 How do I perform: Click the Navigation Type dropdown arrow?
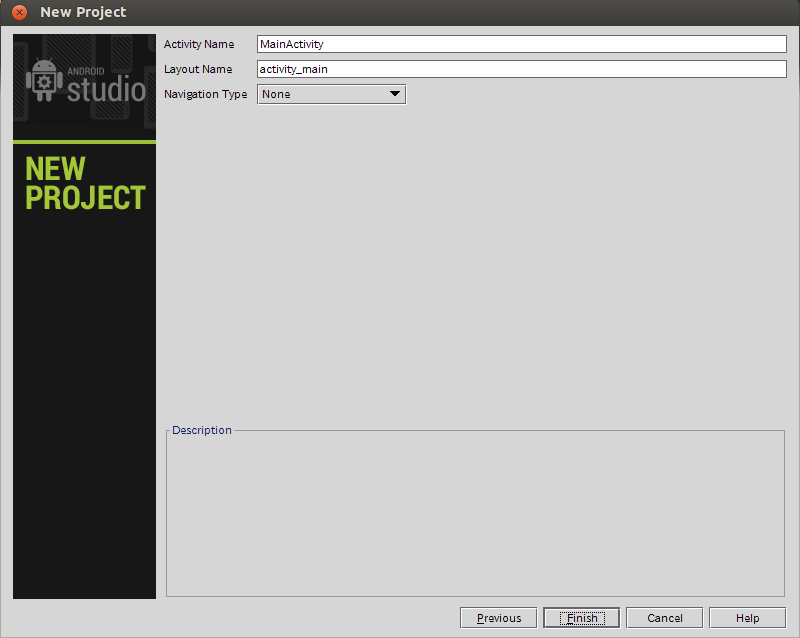(394, 94)
